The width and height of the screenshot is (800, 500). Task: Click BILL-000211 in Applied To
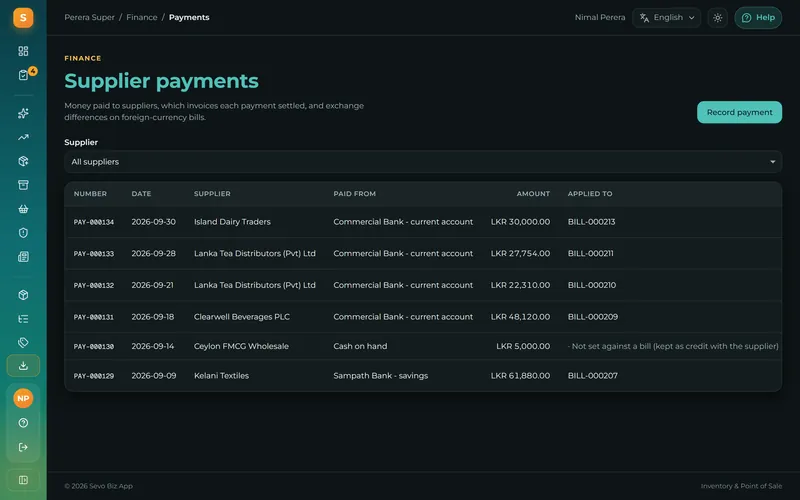coord(591,254)
